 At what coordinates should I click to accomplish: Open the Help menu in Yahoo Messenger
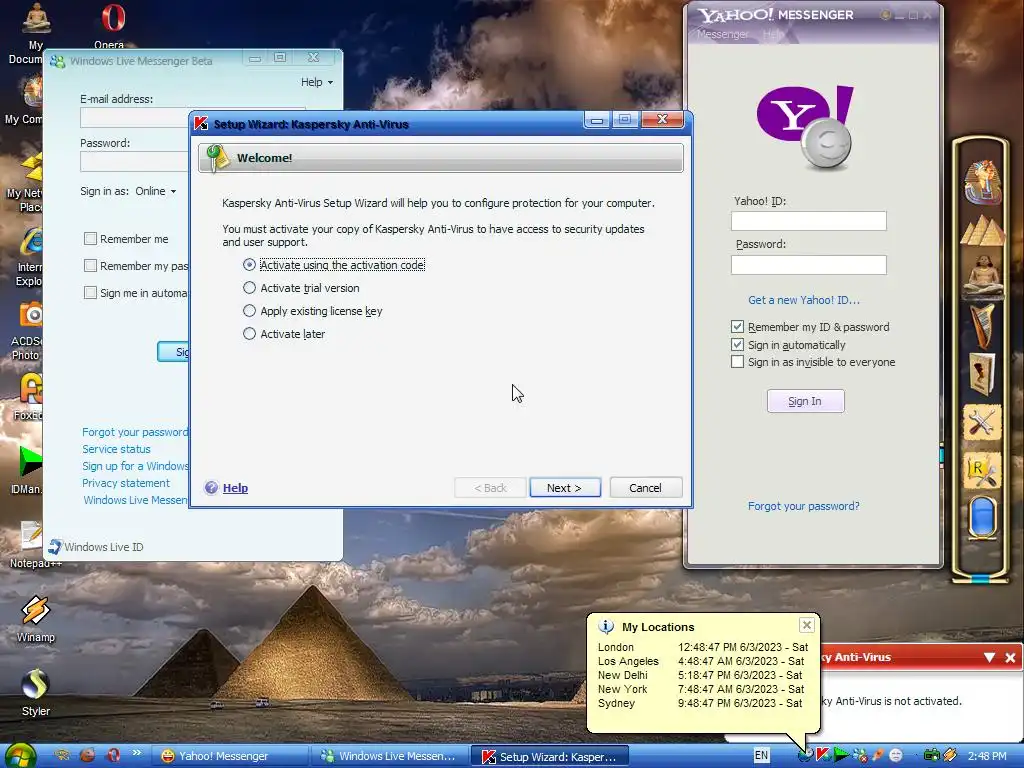pyautogui.click(x=772, y=34)
